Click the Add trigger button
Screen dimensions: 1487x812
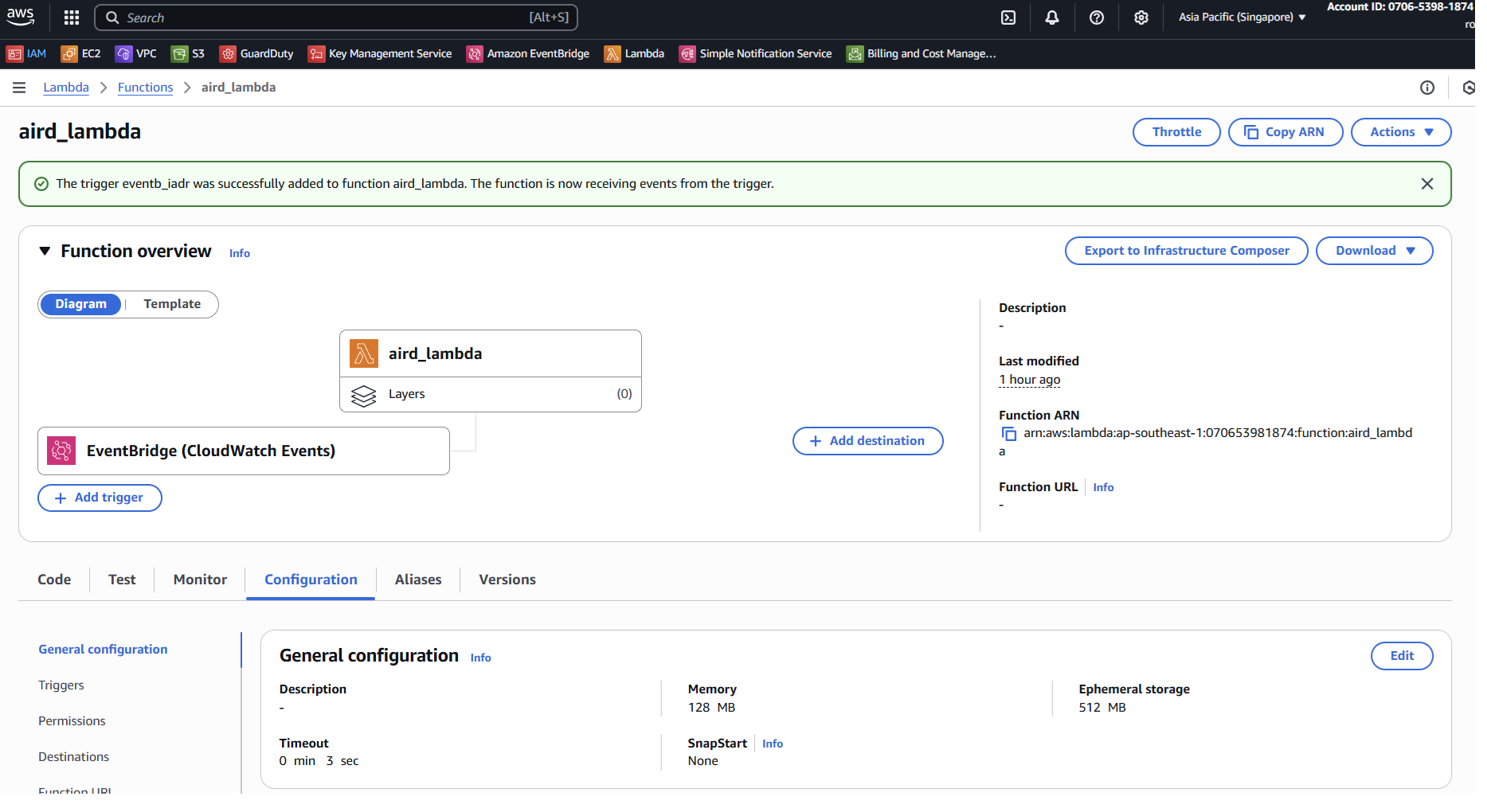click(100, 498)
